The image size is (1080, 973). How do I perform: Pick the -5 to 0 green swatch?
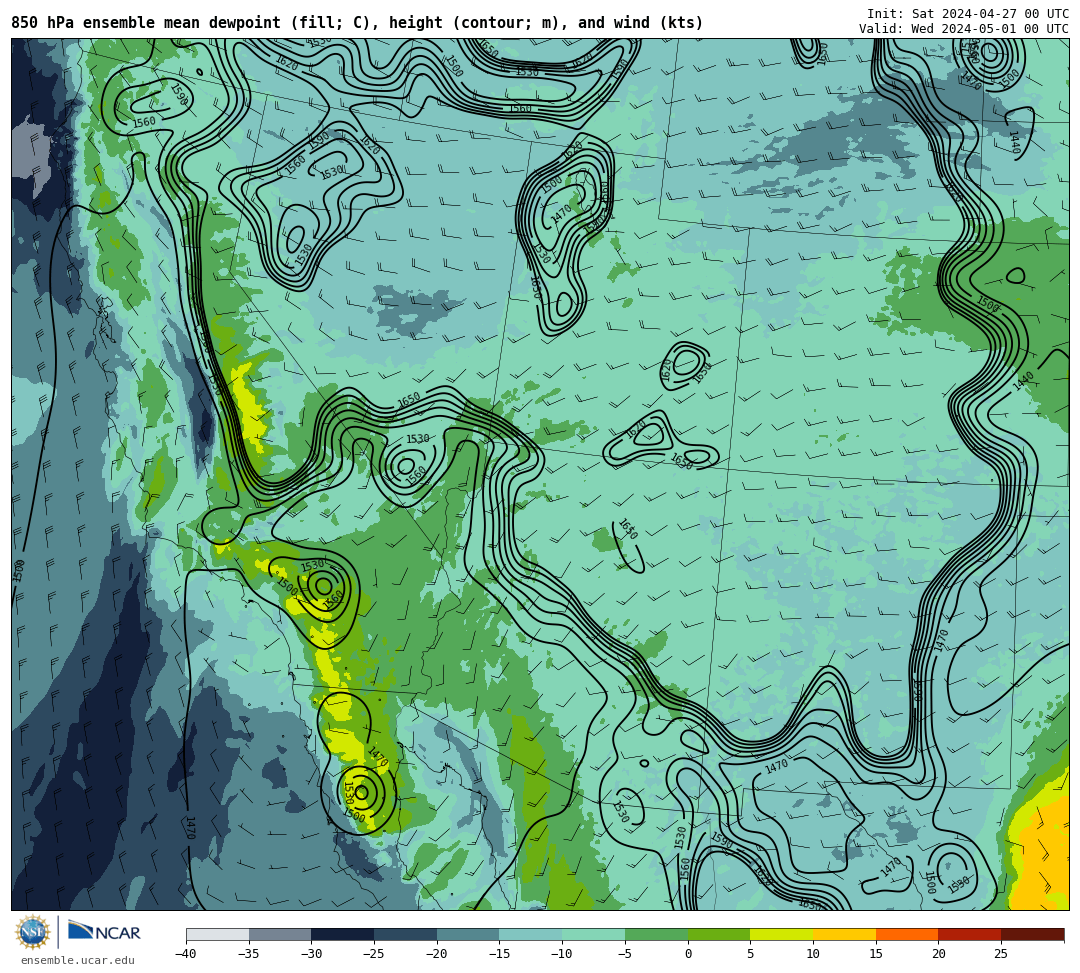(x=656, y=934)
